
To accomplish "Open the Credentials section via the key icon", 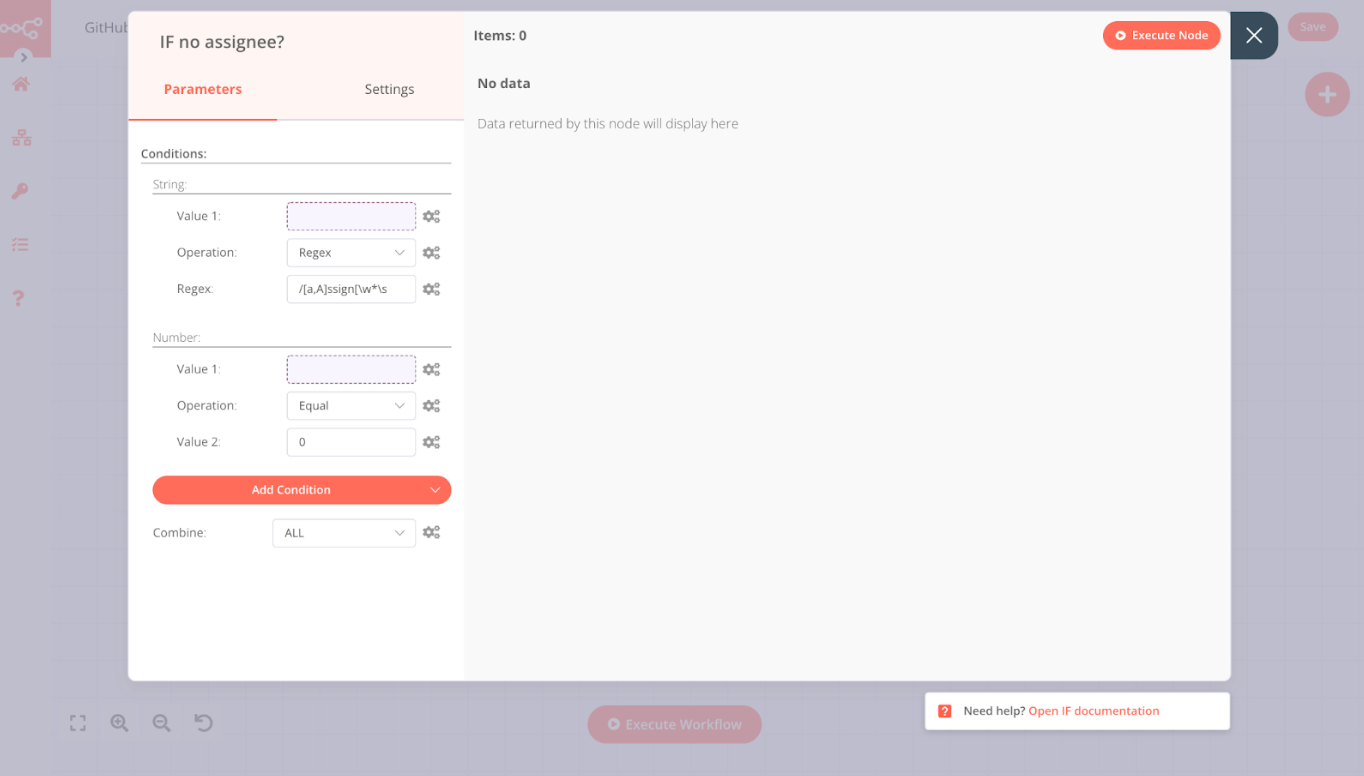I will pyautogui.click(x=21, y=191).
